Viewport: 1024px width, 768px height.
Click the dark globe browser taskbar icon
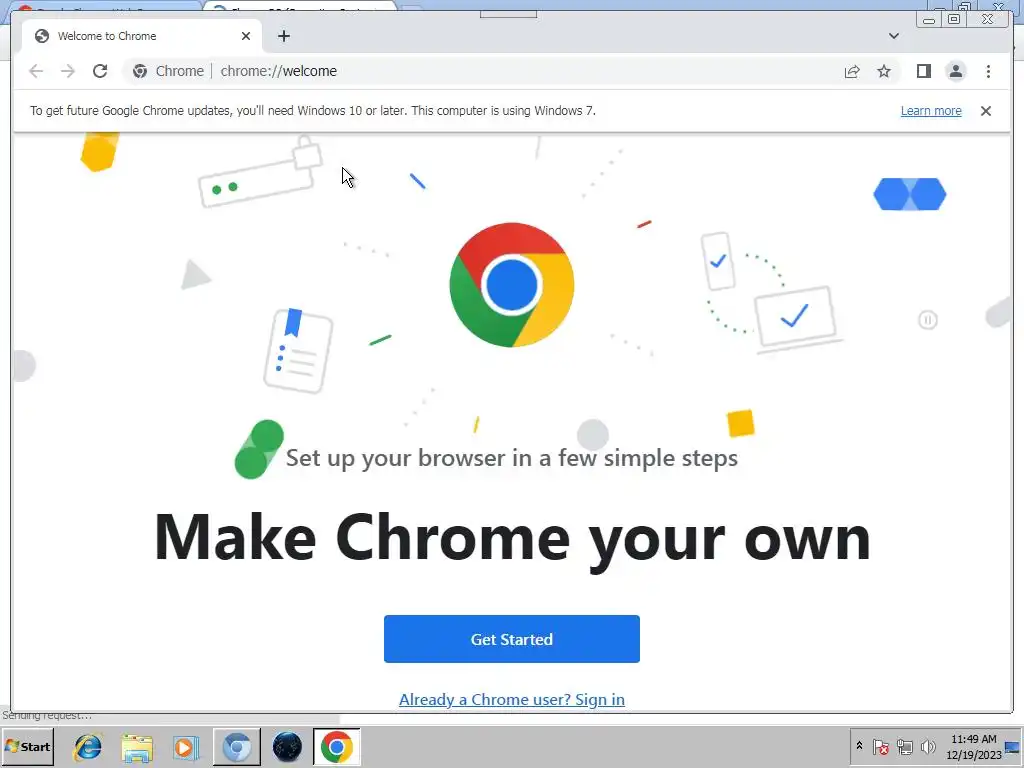click(x=287, y=747)
